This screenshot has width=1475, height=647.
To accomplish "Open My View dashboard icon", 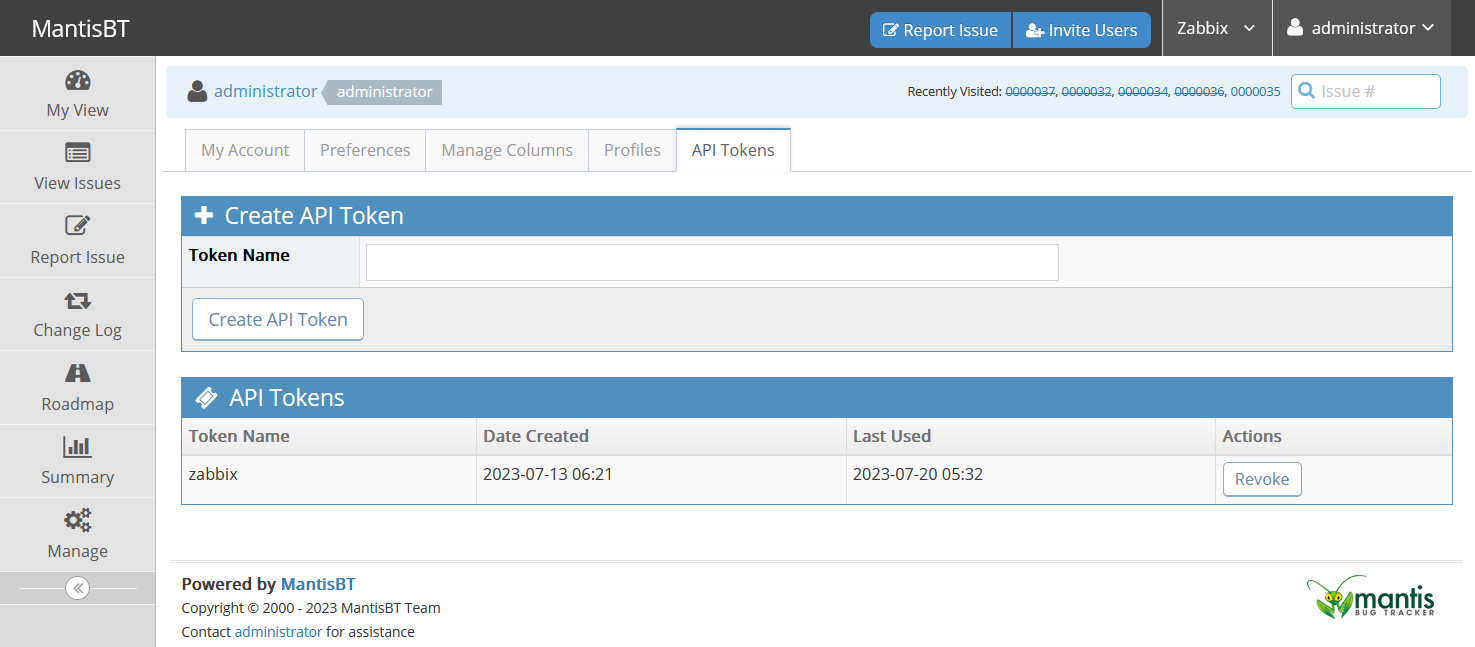I will 77,81.
